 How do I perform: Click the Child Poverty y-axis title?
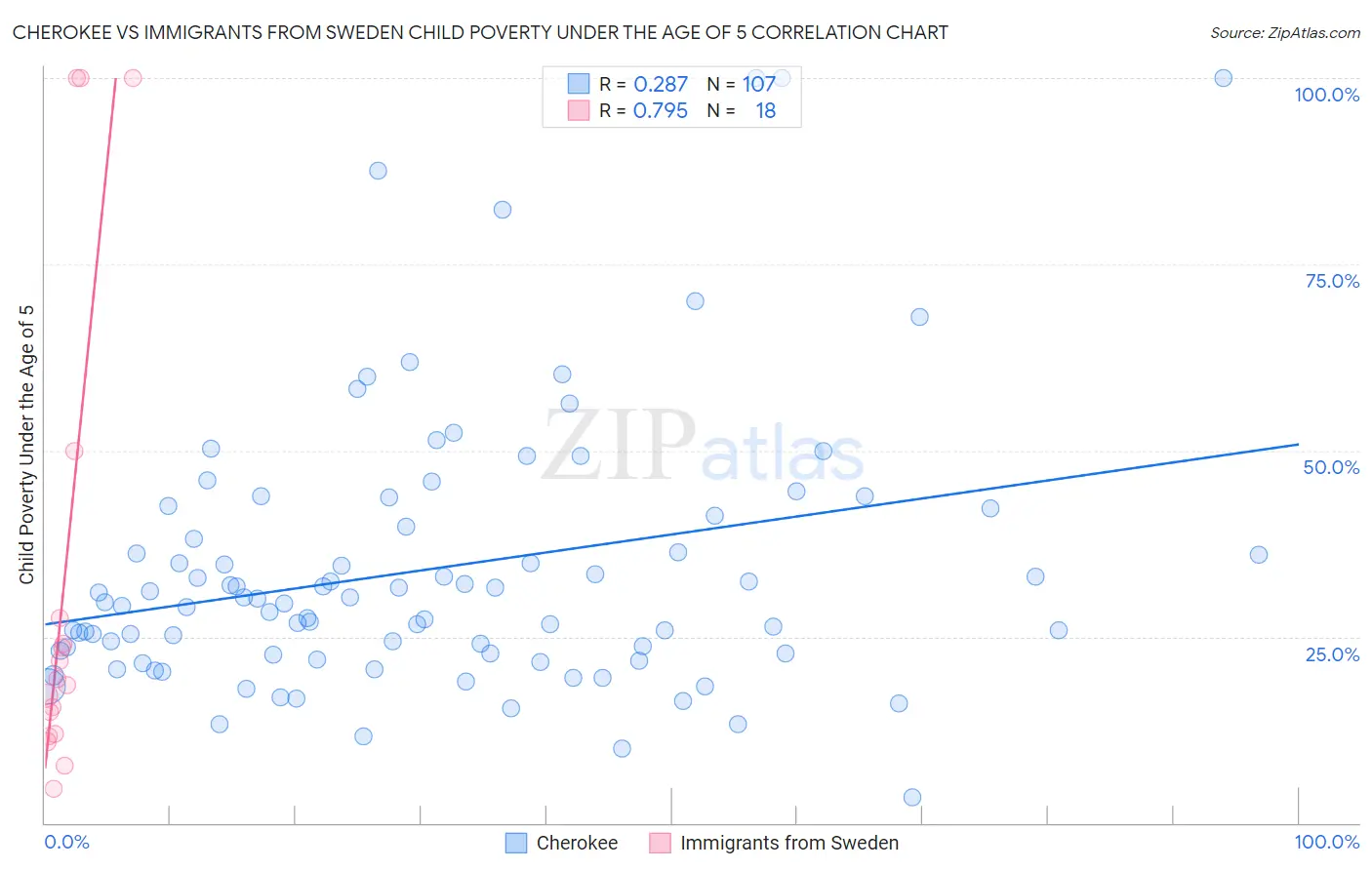click(x=26, y=444)
